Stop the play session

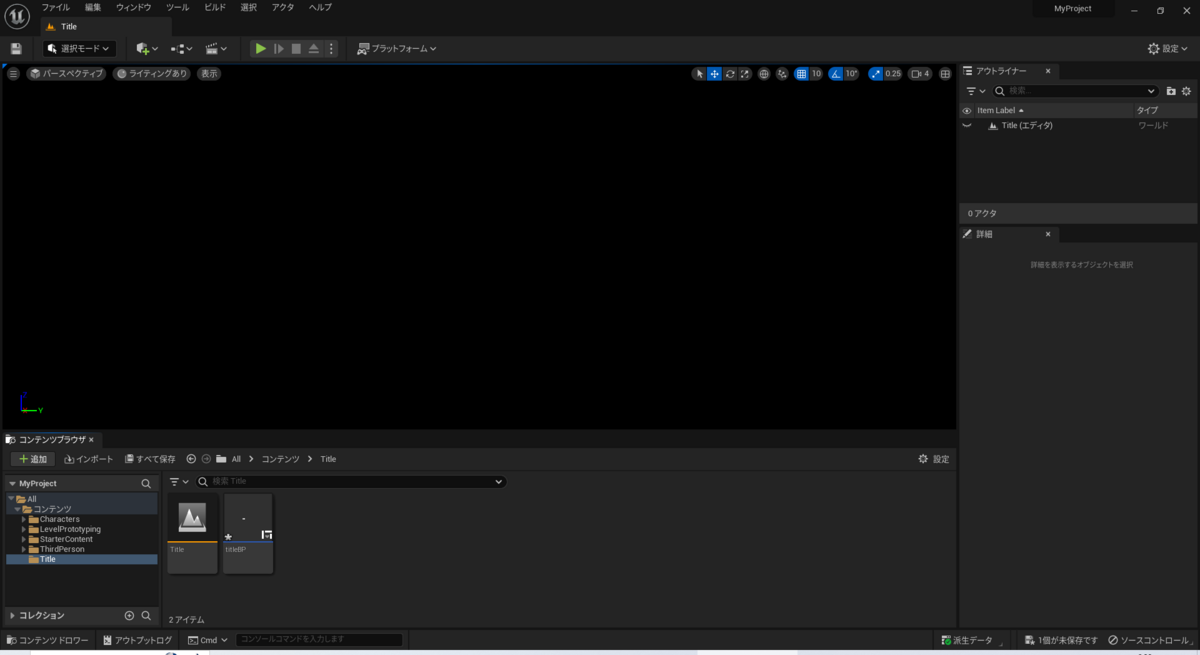pos(296,48)
